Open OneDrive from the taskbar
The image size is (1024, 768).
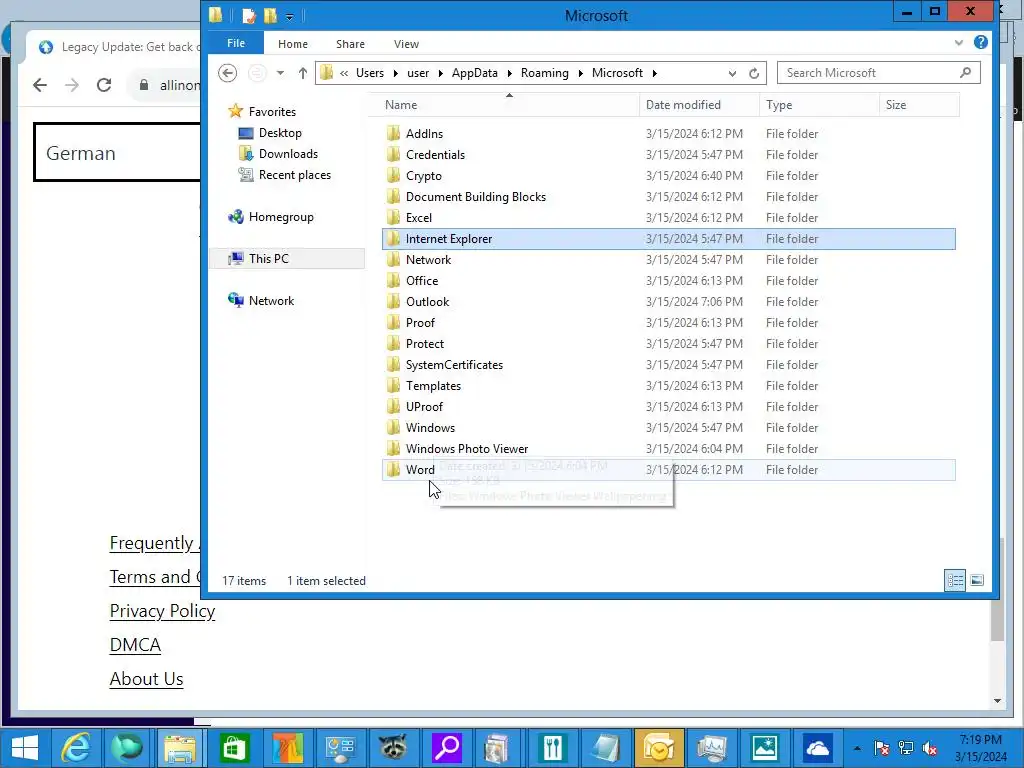(x=817, y=748)
